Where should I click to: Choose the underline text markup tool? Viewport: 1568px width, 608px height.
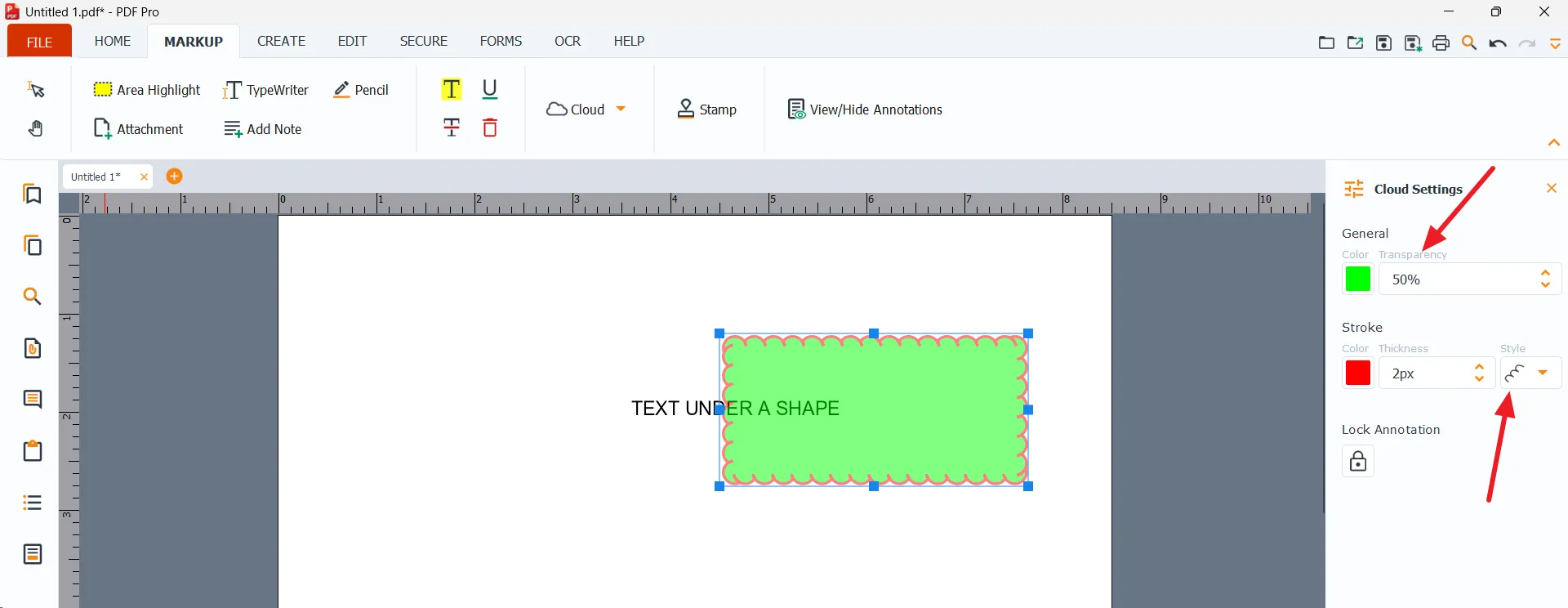tap(490, 90)
